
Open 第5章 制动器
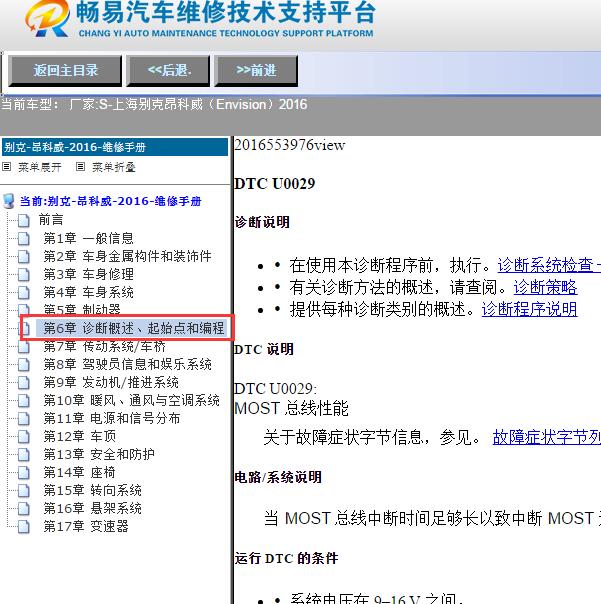pyautogui.click(x=82, y=309)
